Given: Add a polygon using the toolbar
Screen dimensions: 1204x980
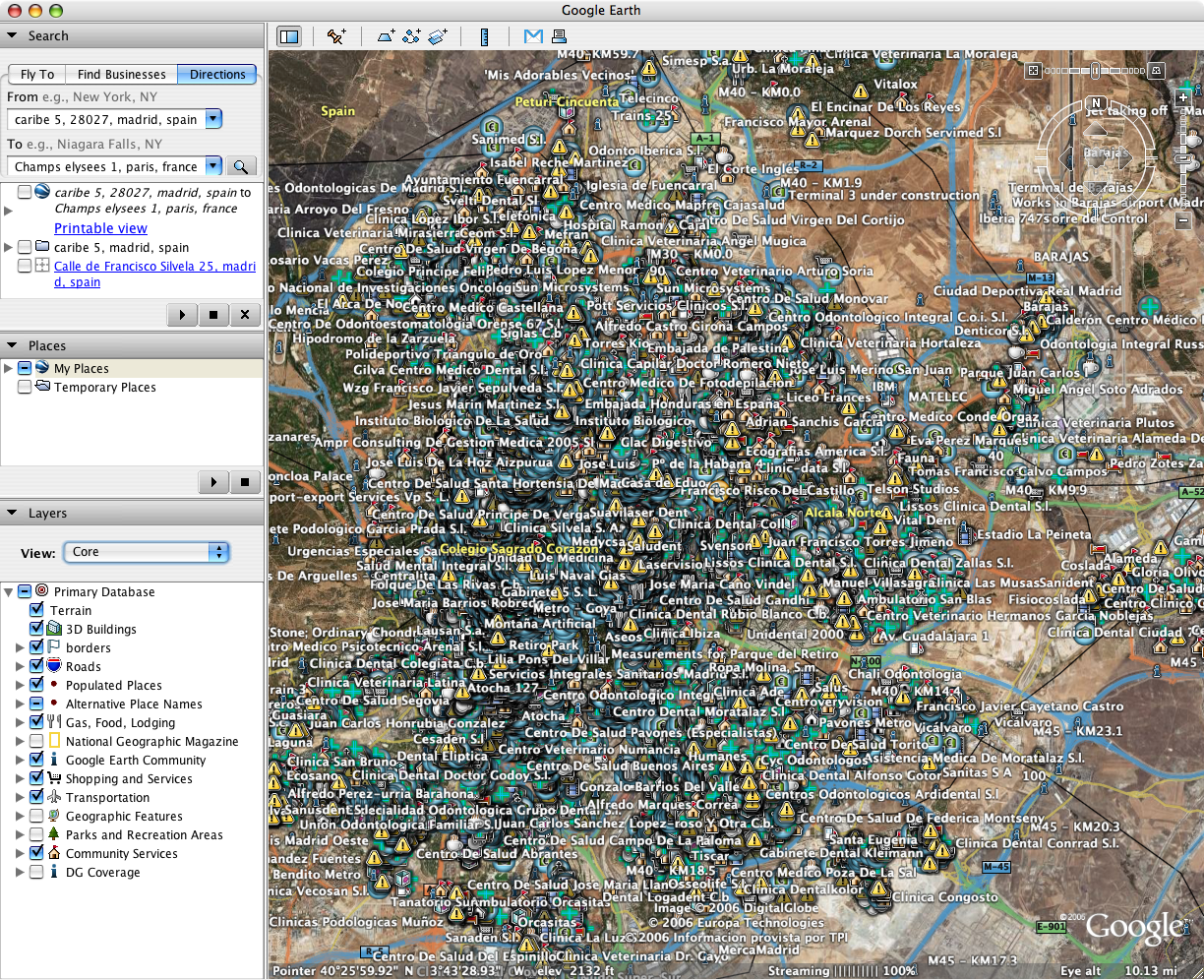Looking at the screenshot, I should pos(387,36).
